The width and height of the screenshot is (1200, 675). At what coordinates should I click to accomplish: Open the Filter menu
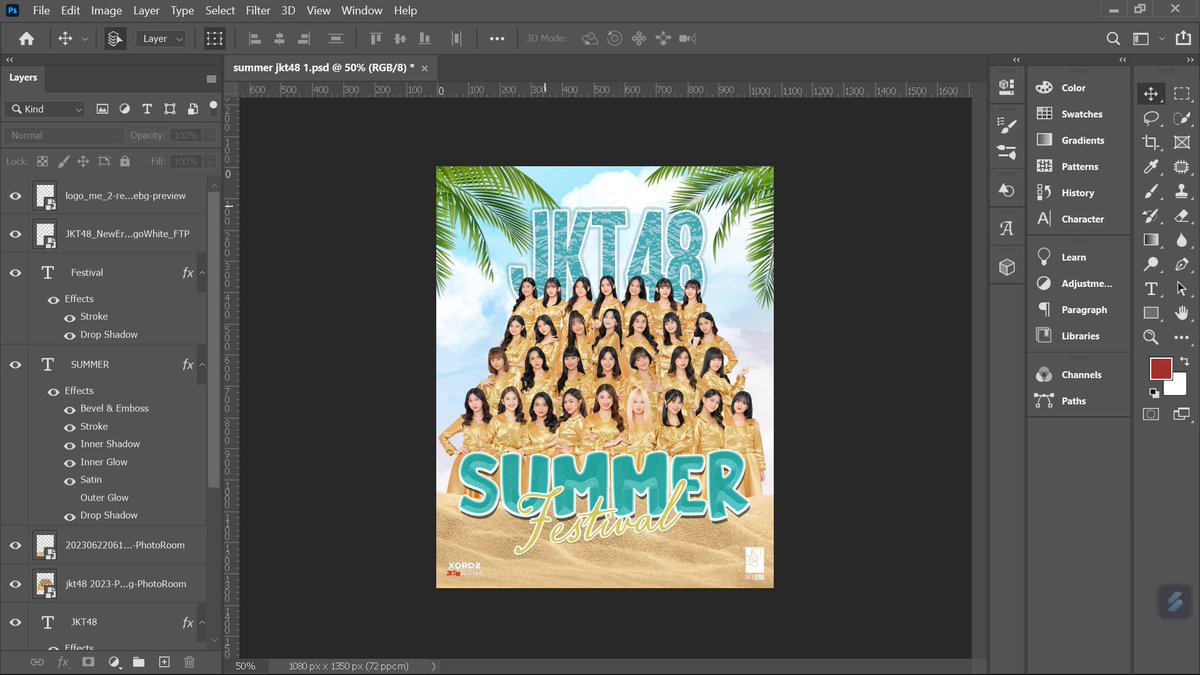point(258,10)
